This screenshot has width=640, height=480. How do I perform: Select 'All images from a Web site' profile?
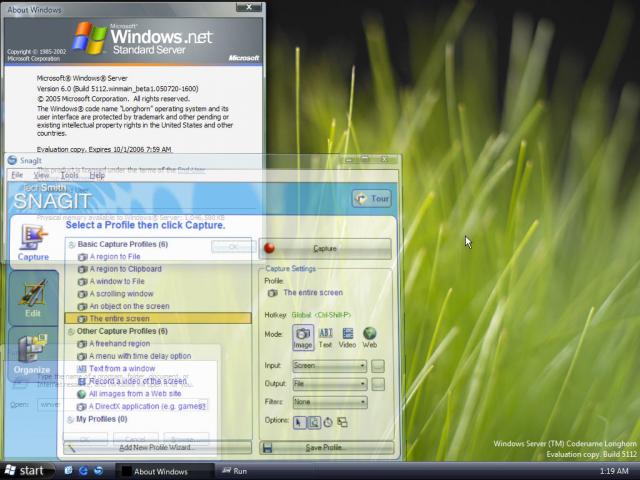(x=135, y=394)
